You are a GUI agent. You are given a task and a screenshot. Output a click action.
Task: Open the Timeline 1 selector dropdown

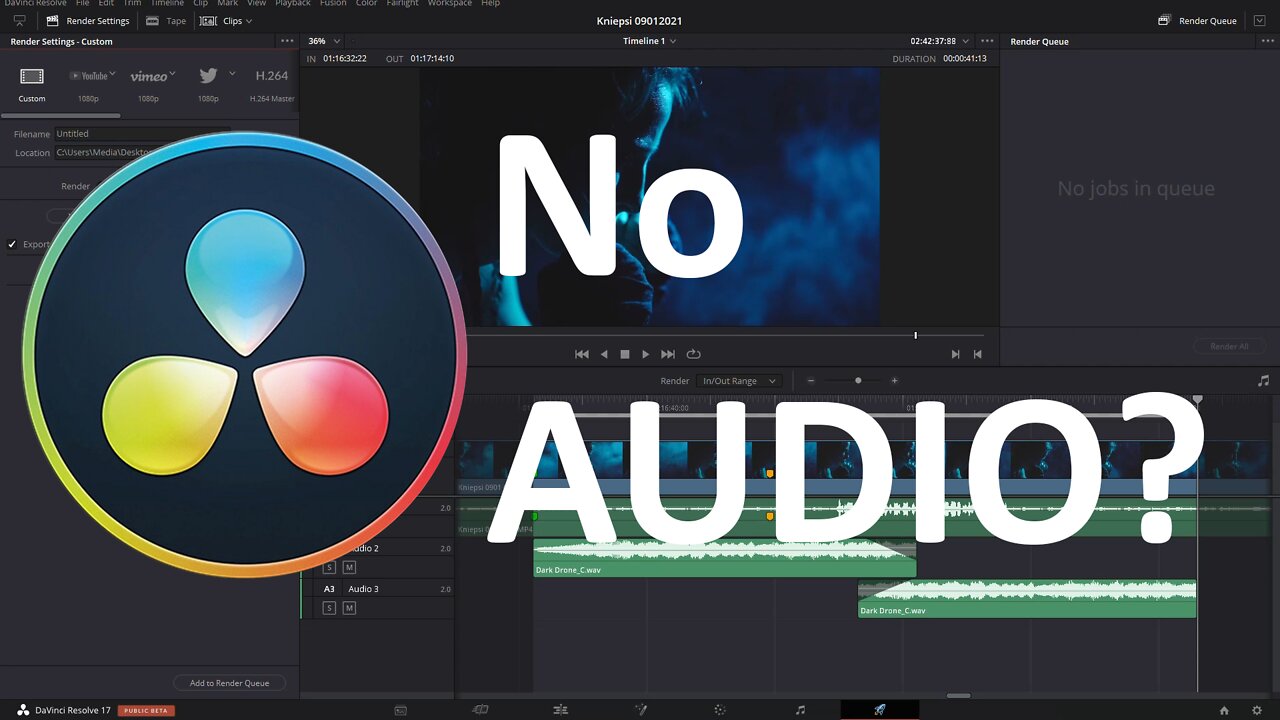tap(649, 41)
